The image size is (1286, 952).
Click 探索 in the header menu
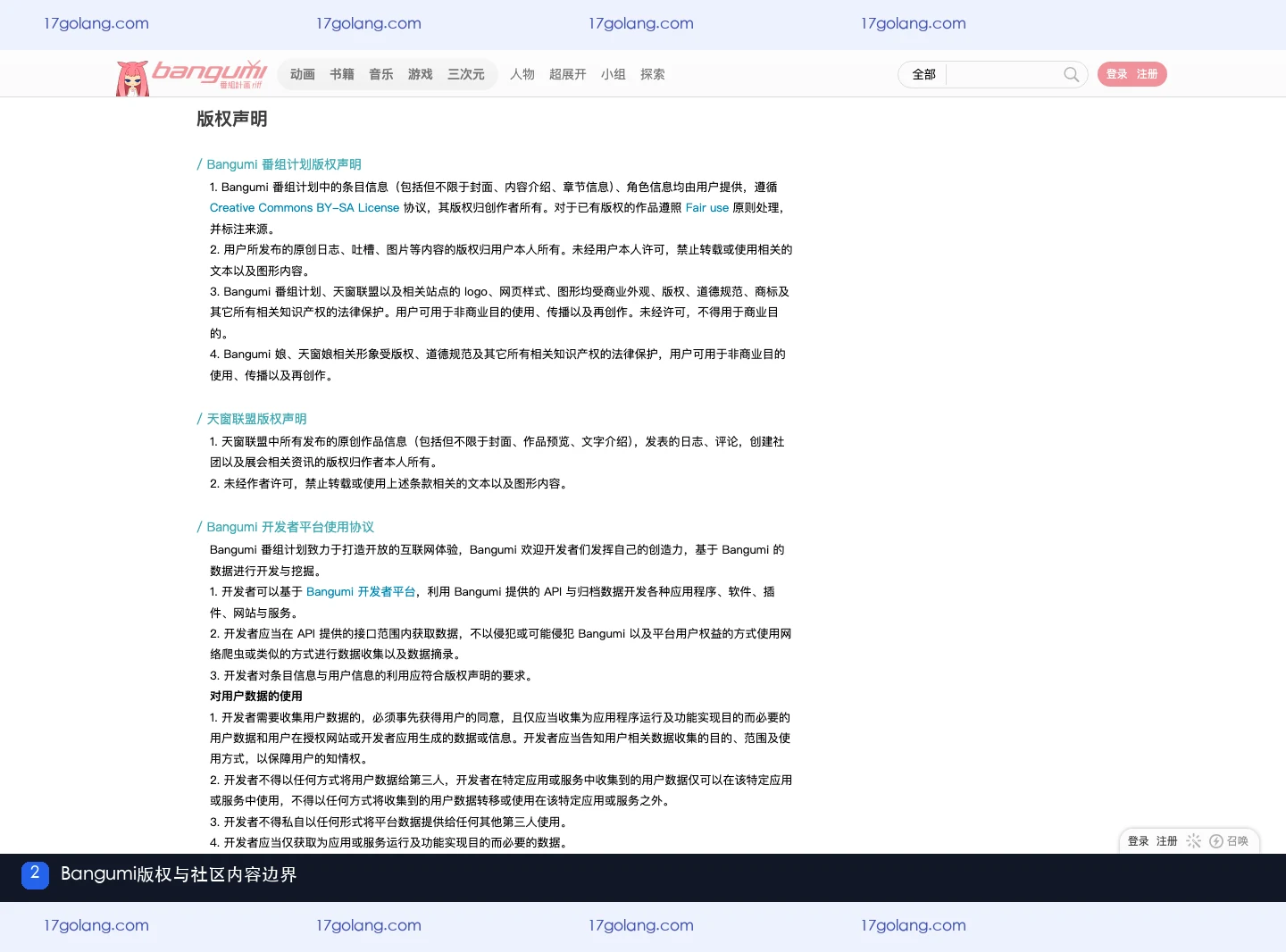tap(653, 74)
